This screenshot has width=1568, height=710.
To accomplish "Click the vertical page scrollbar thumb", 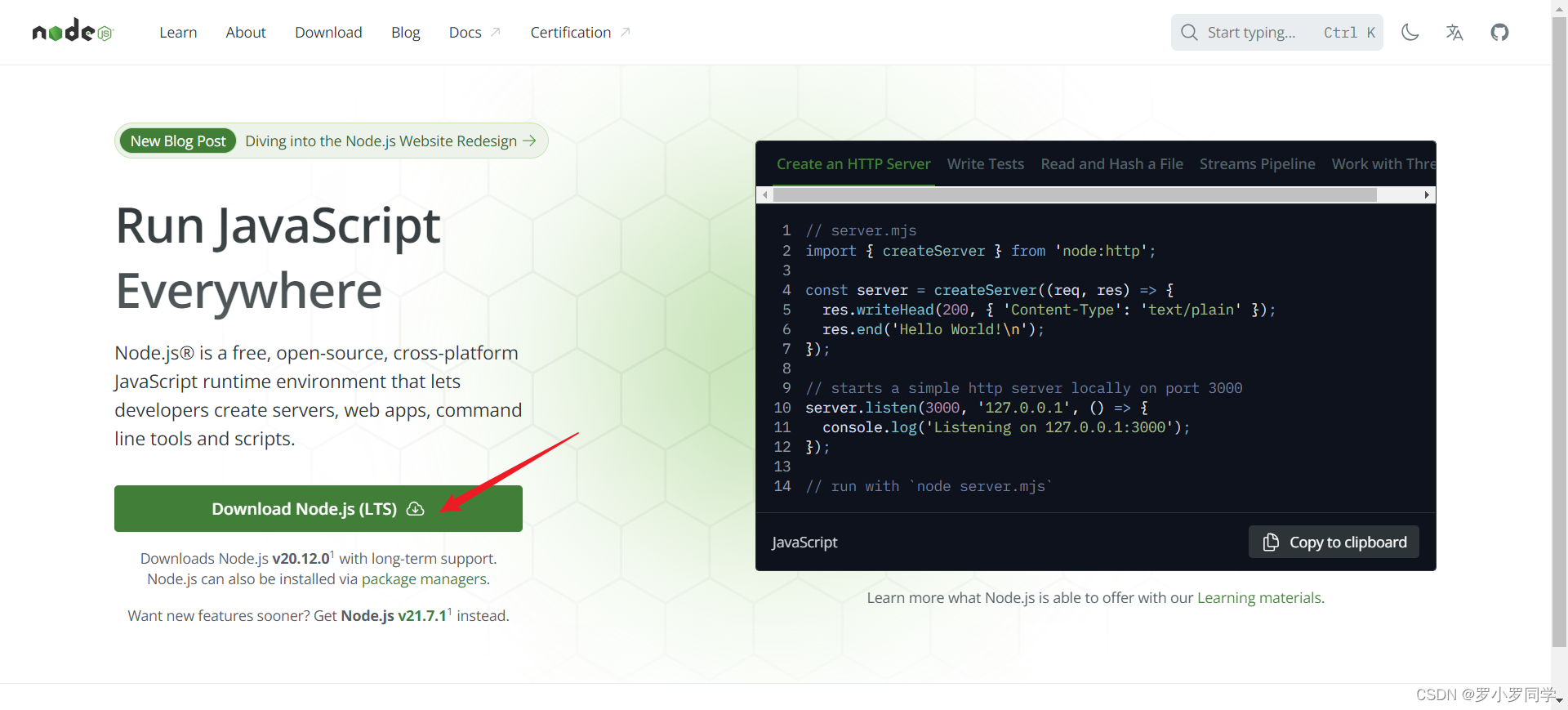I will click(1559, 331).
